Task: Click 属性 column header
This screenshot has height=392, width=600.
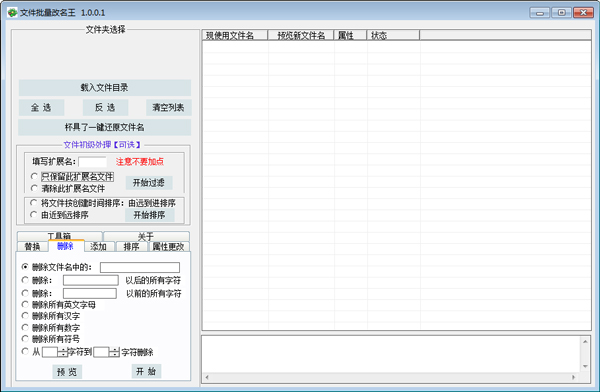Action: click(350, 35)
